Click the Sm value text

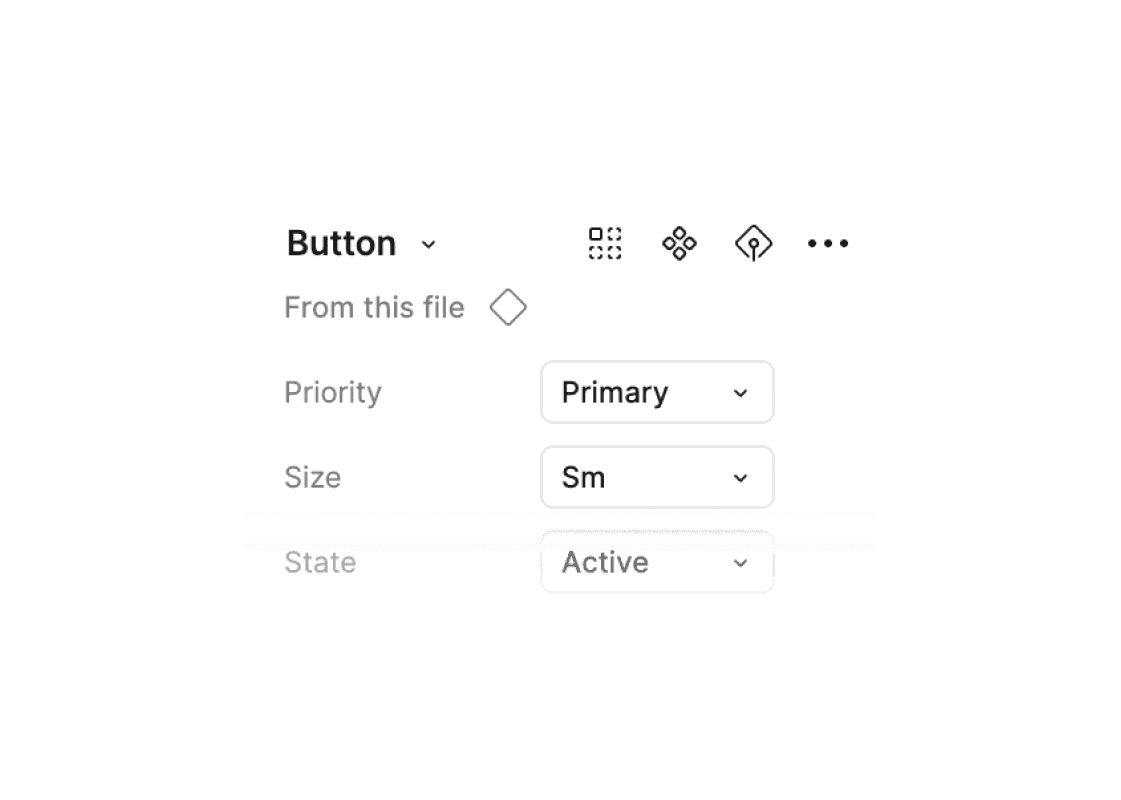coord(583,478)
